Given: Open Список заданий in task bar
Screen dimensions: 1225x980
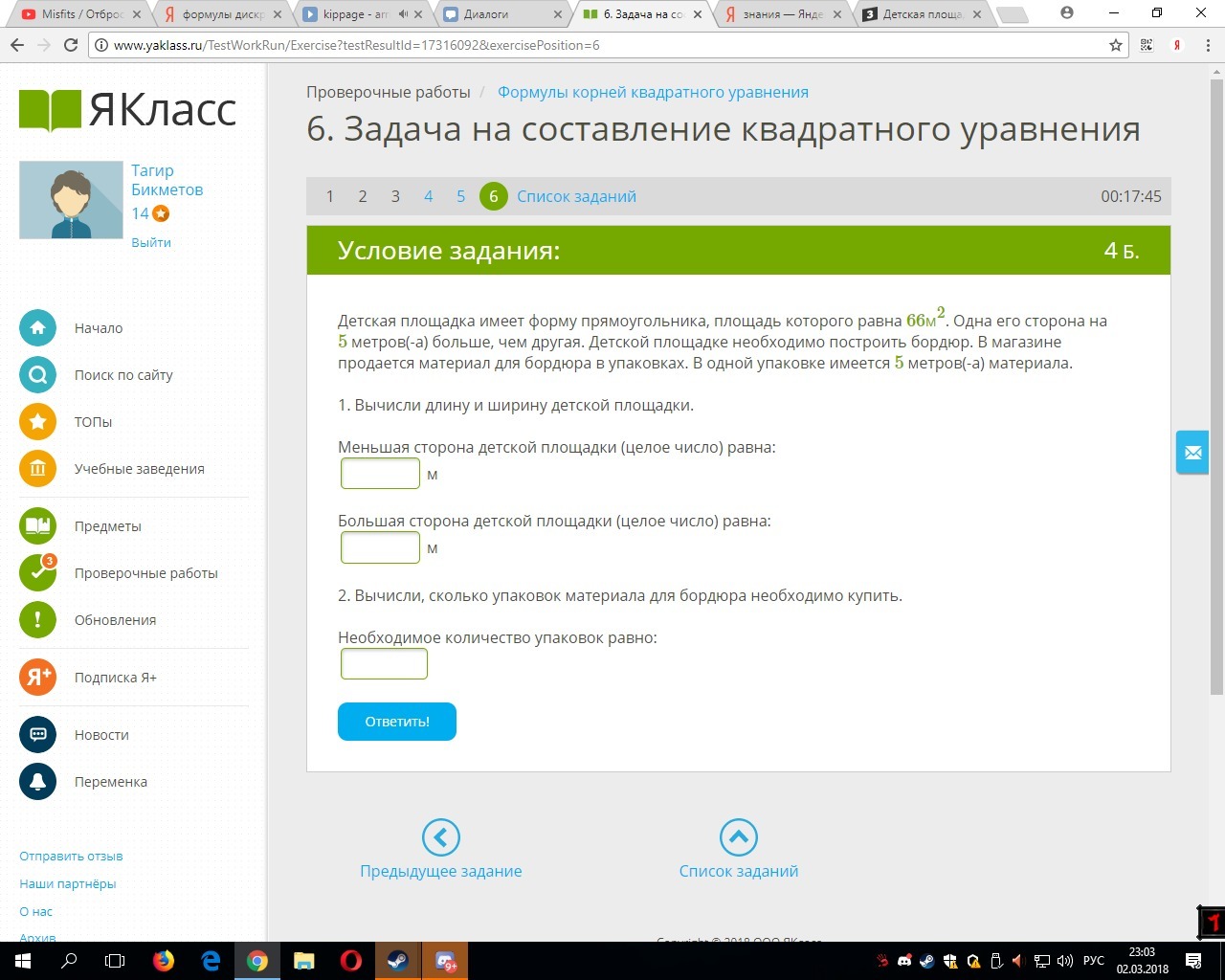Looking at the screenshot, I should tap(576, 196).
